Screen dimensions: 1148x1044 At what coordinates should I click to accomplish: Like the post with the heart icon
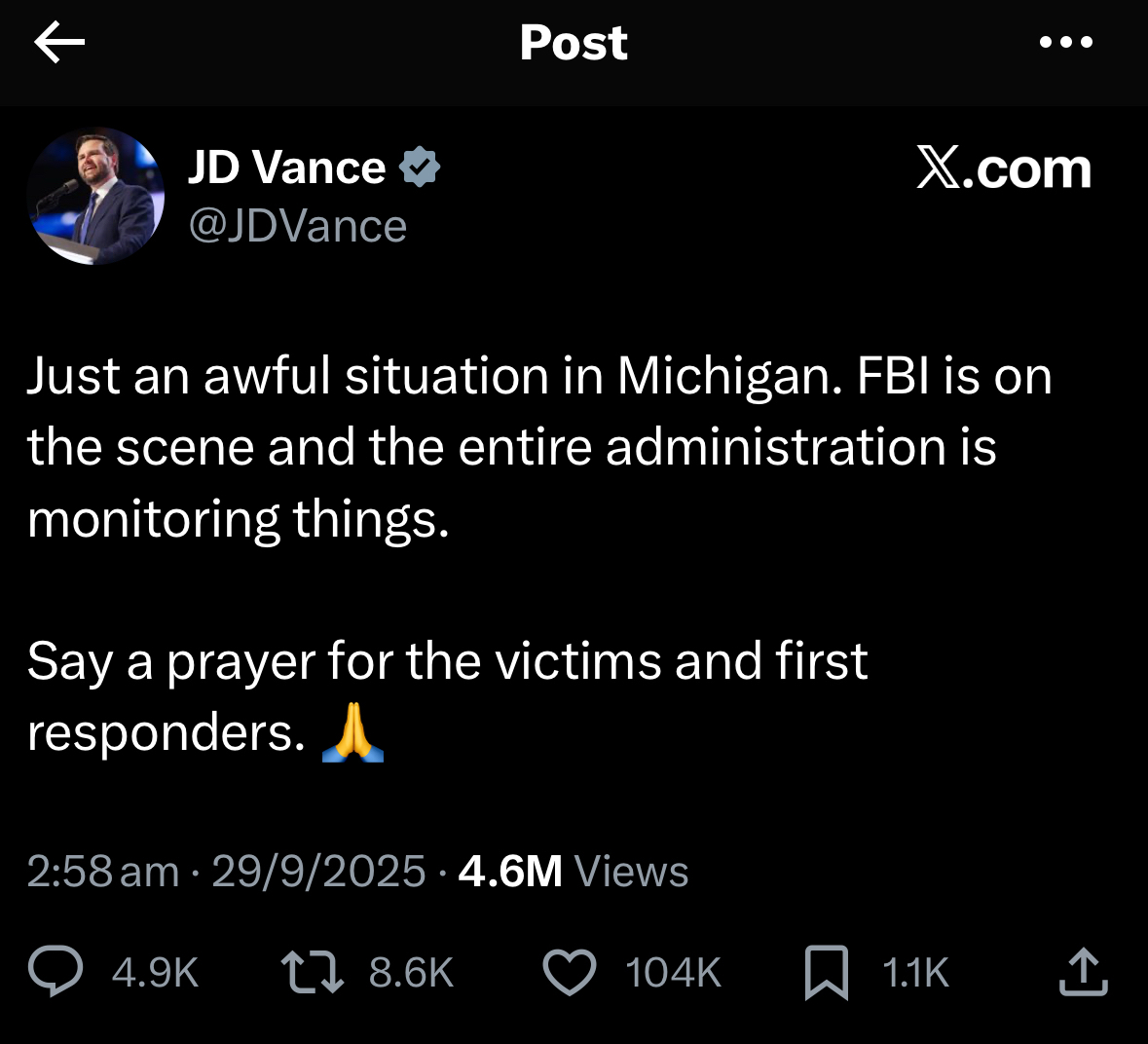[x=569, y=972]
